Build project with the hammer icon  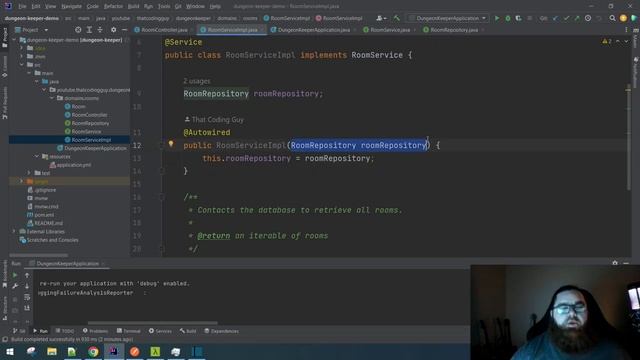[396, 18]
